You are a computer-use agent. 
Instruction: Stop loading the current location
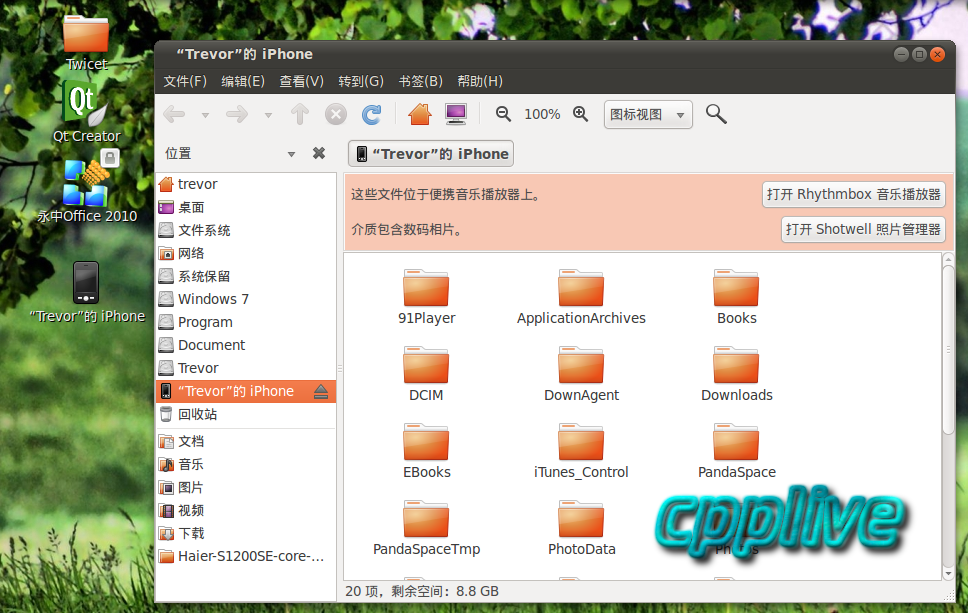pos(336,114)
